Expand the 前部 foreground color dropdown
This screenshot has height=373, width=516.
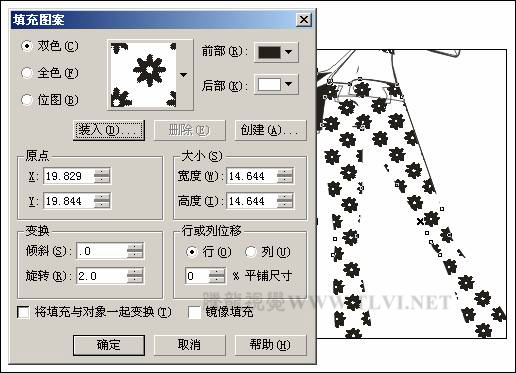(x=289, y=52)
